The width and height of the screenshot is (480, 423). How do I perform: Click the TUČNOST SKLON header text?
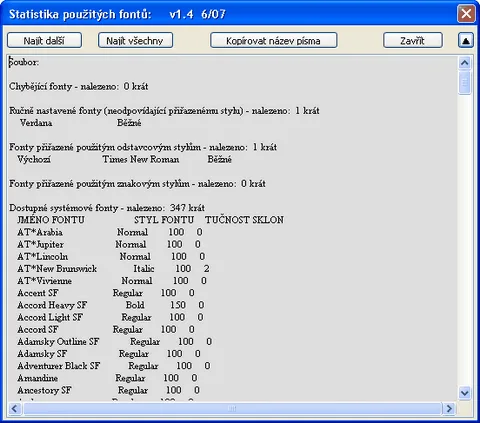point(244,220)
